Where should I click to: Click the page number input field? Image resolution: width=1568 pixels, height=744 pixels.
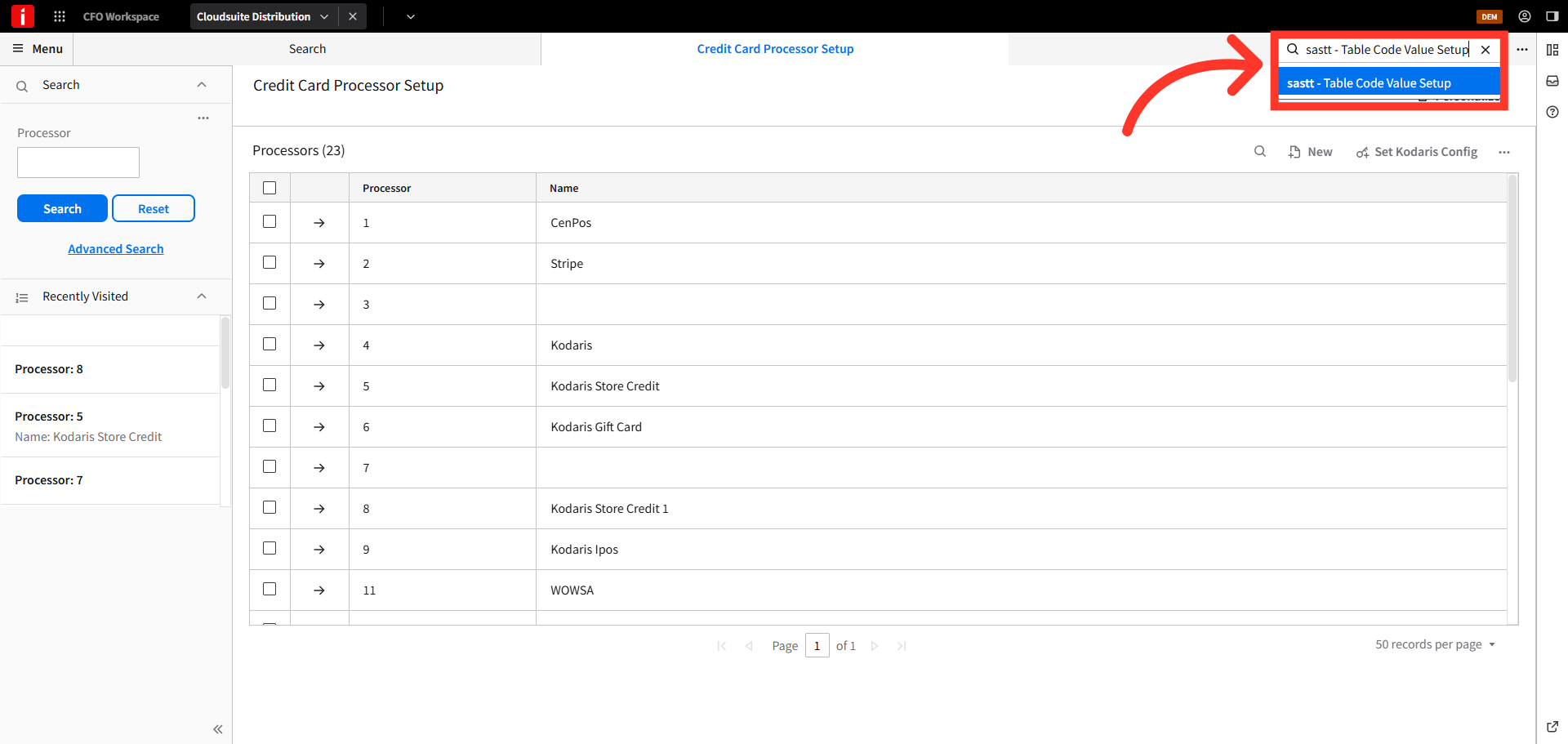(x=817, y=645)
